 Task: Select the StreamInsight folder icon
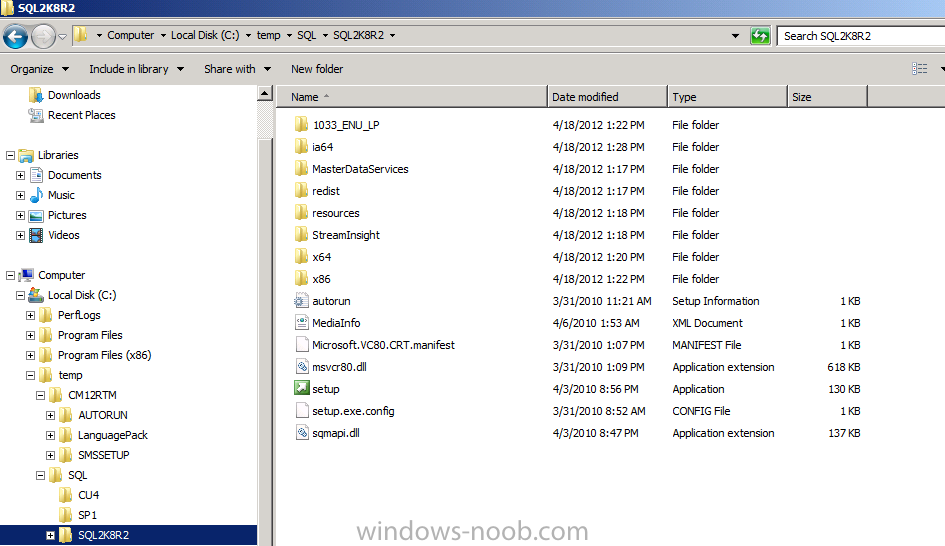pyautogui.click(x=301, y=234)
